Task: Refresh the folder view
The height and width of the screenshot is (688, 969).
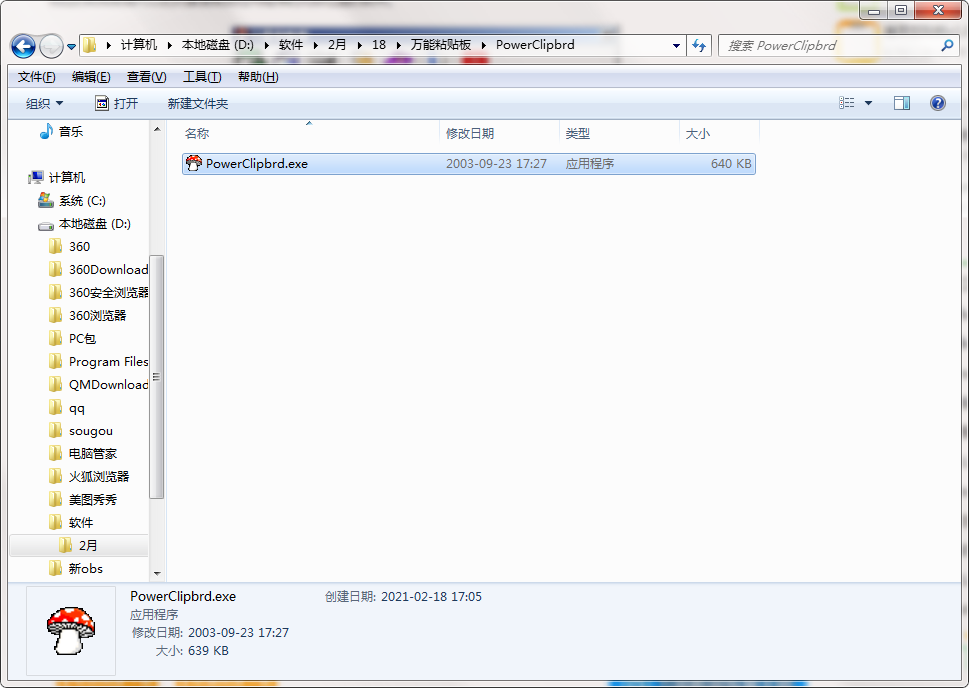Action: 699,46
